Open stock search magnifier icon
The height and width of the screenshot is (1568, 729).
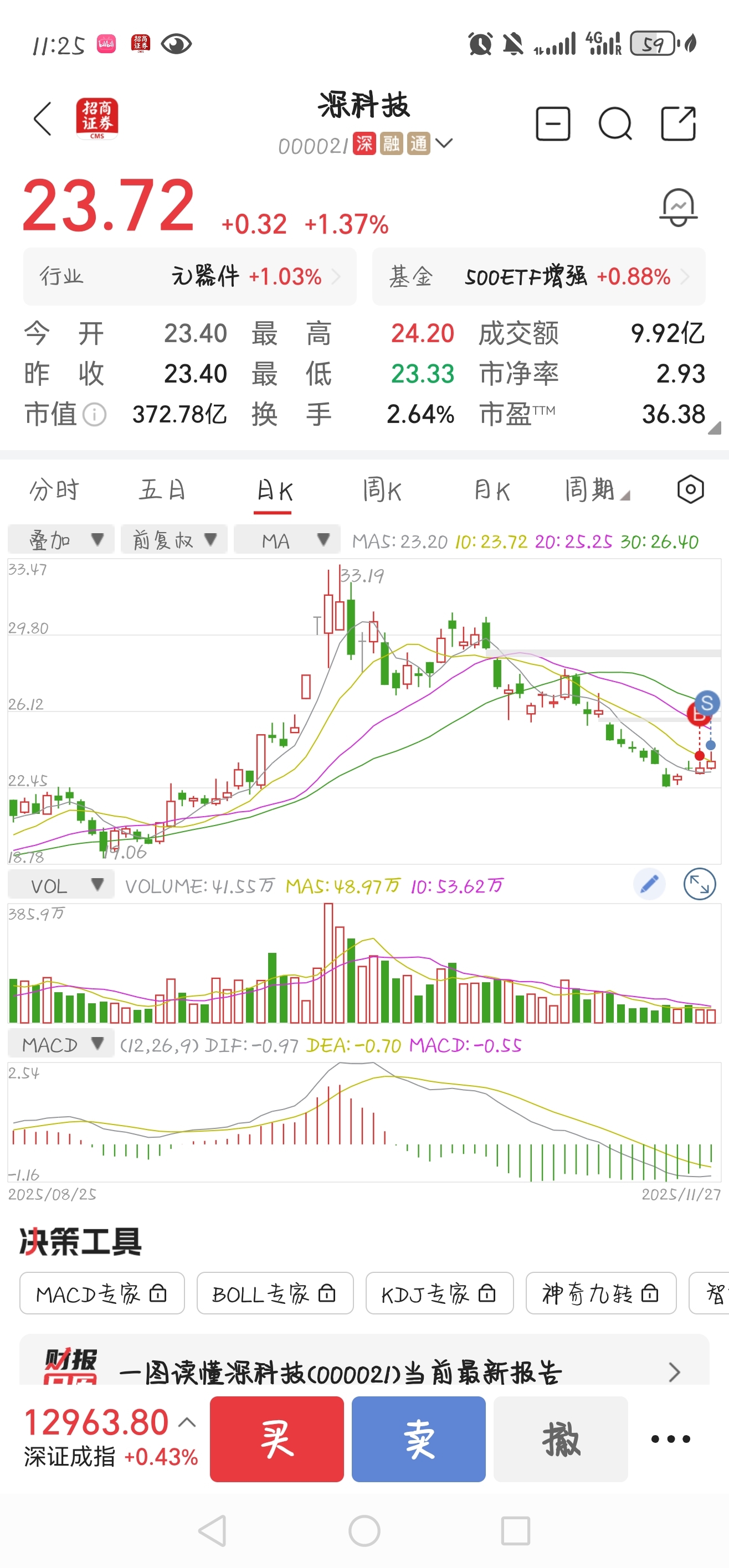(615, 123)
